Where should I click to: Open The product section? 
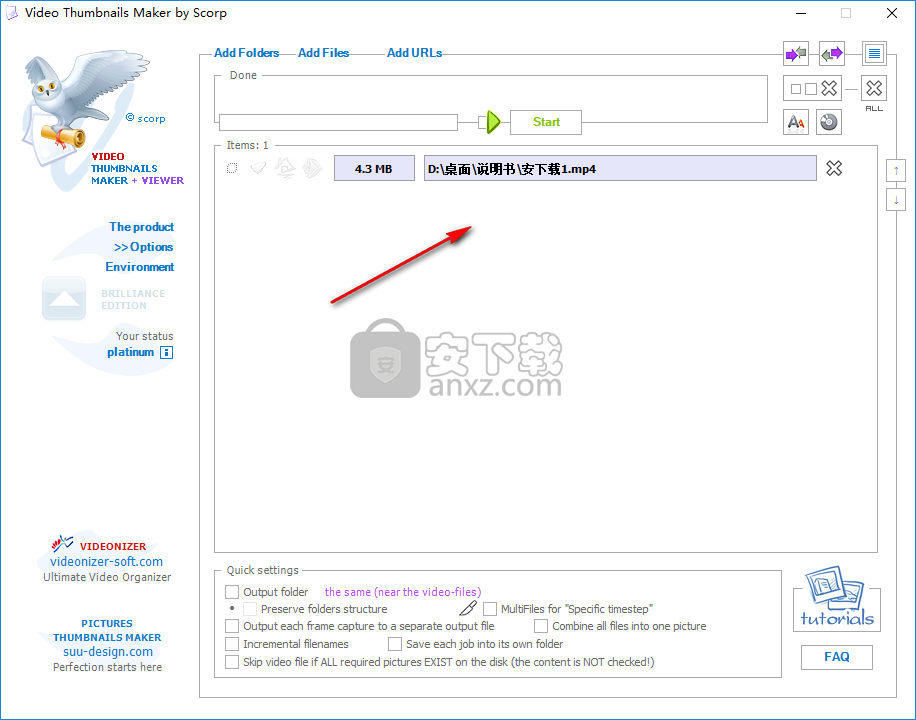(141, 227)
